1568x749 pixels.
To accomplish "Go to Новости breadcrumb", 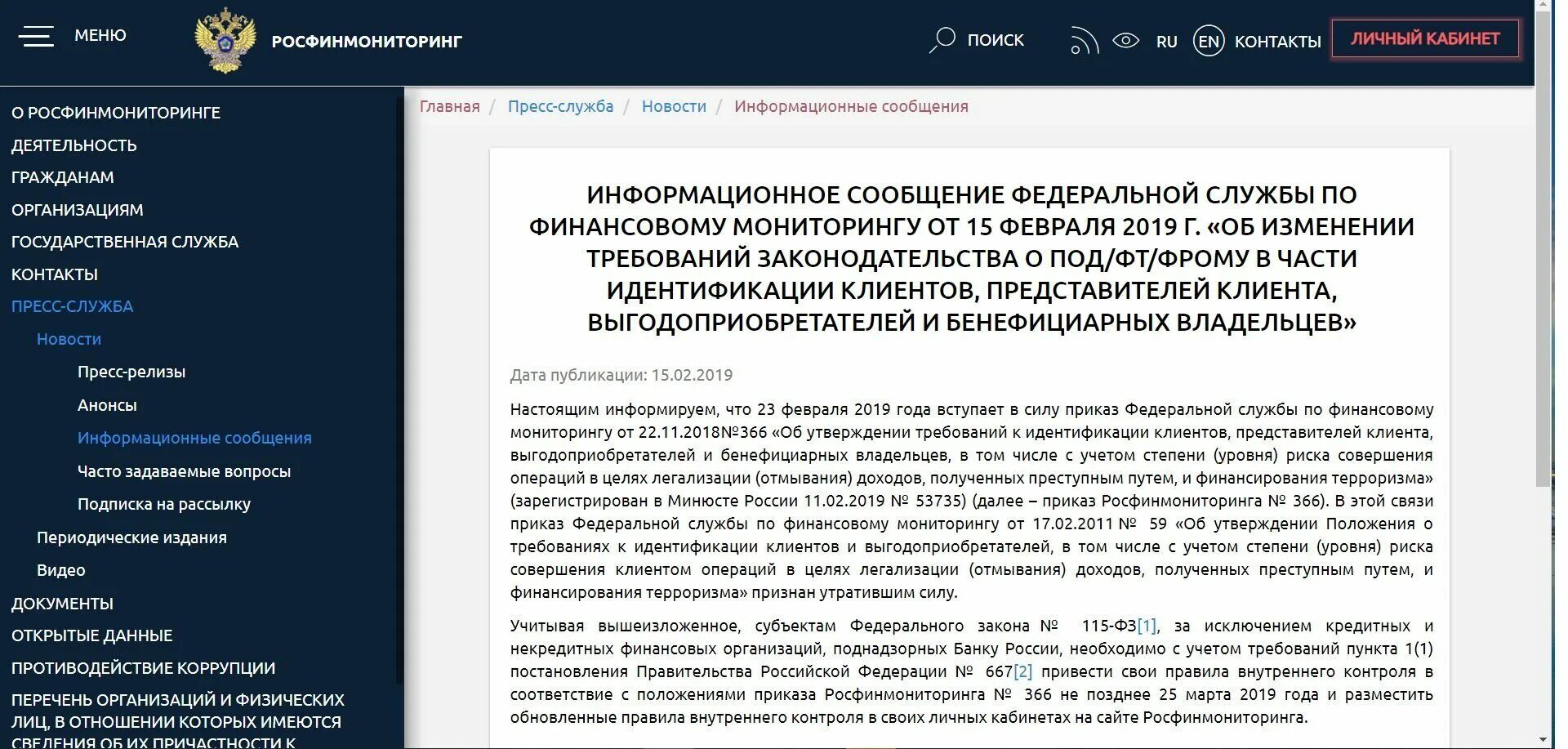I will [x=674, y=106].
